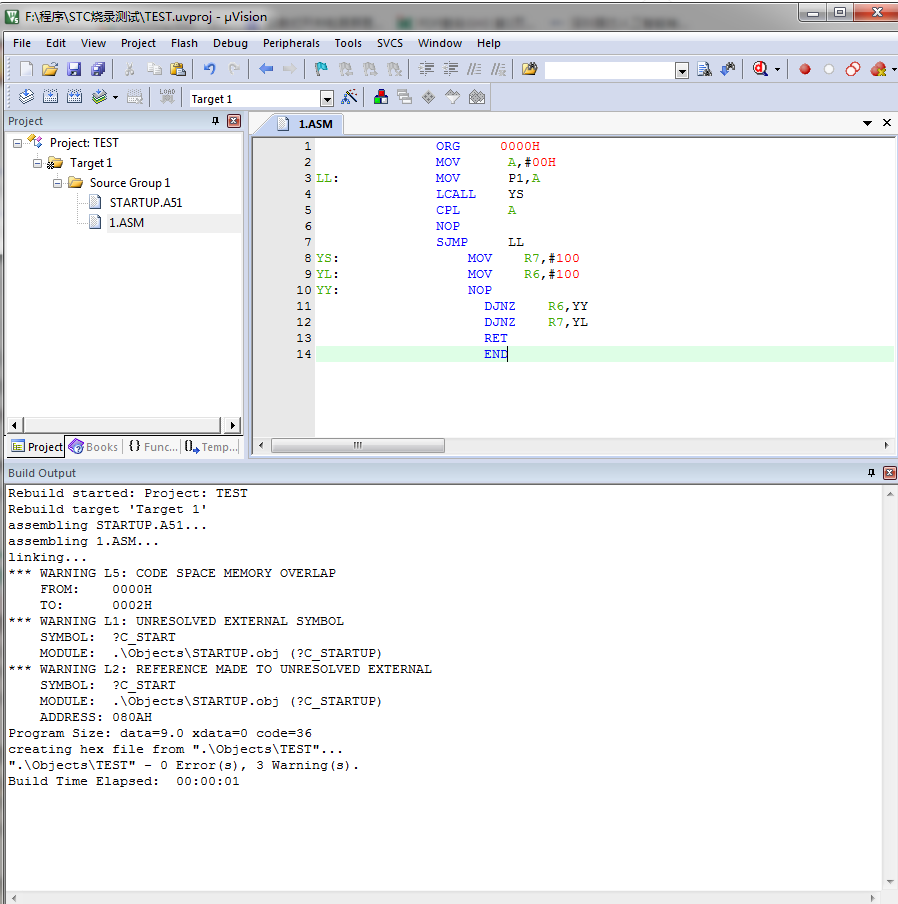Screen dimensions: 898x904
Task: Switch to the Functions tab
Action: 153,447
